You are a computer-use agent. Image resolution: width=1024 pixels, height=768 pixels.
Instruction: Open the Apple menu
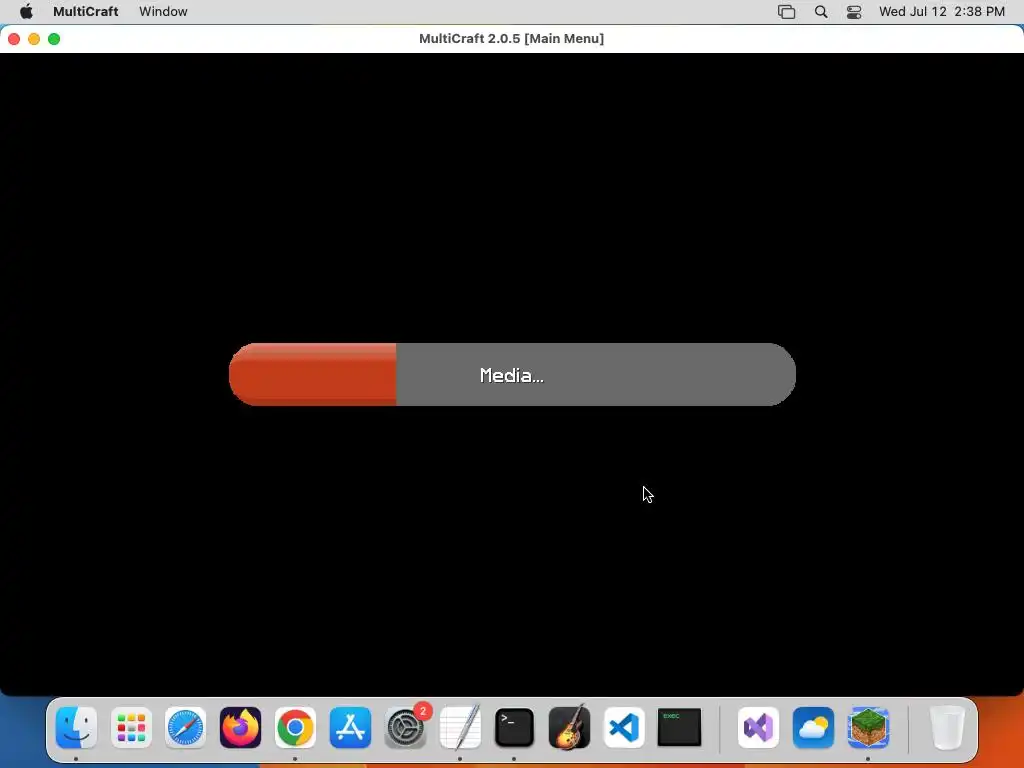tap(26, 12)
